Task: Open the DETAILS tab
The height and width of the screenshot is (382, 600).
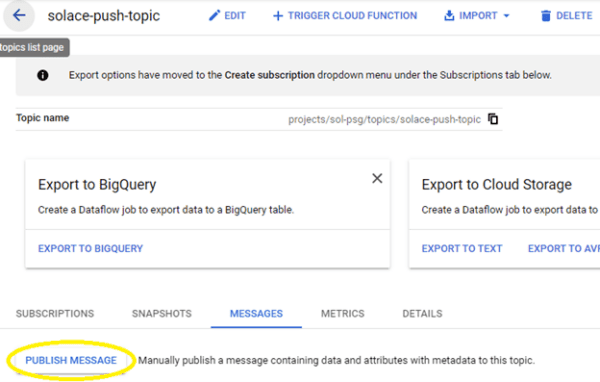Action: click(422, 313)
